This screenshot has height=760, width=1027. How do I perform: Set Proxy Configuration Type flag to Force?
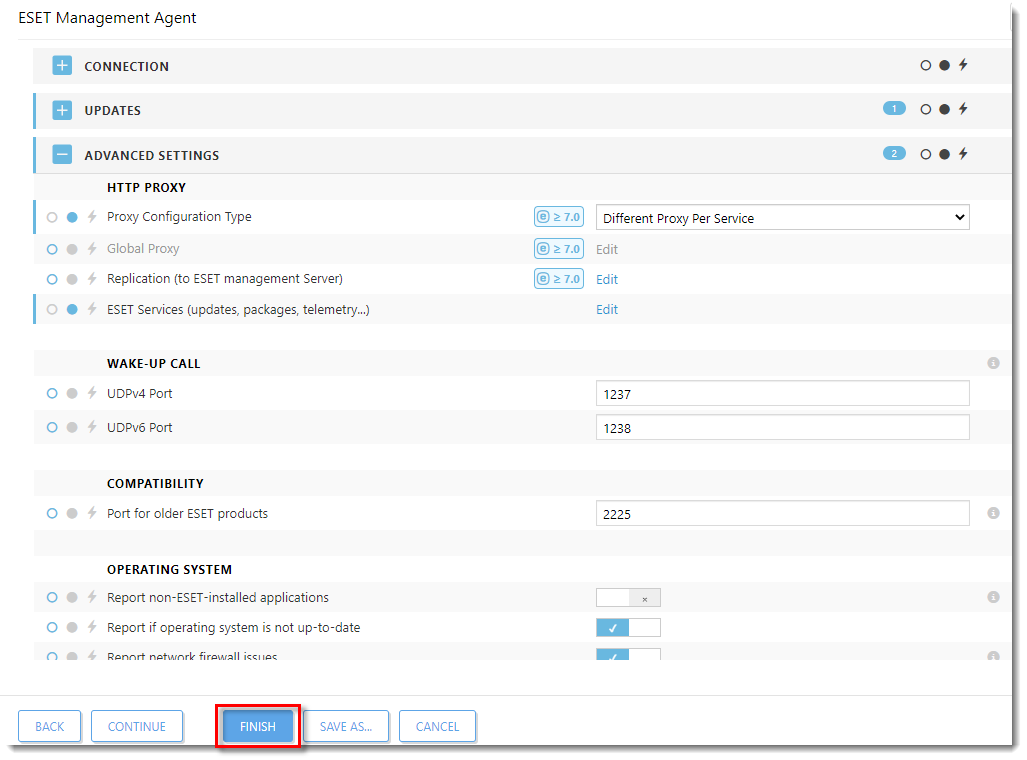(x=92, y=216)
